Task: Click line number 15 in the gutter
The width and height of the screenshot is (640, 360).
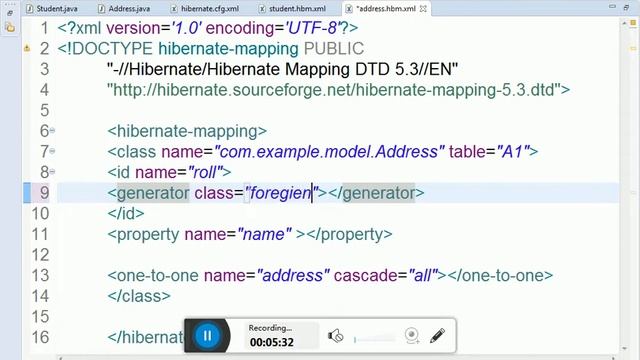Action: [40, 317]
